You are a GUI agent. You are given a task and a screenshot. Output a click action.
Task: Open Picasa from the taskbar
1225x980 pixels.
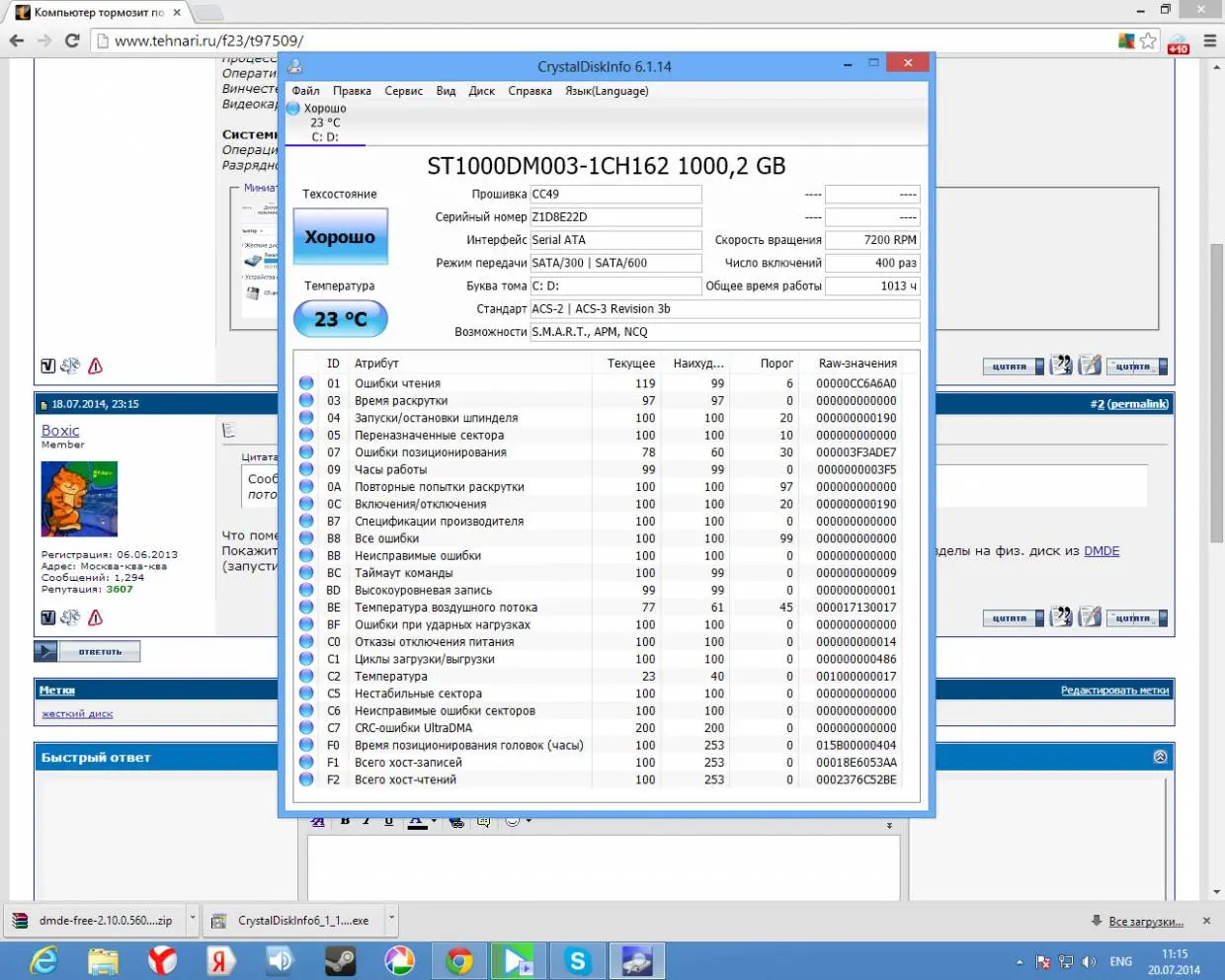pos(399,960)
